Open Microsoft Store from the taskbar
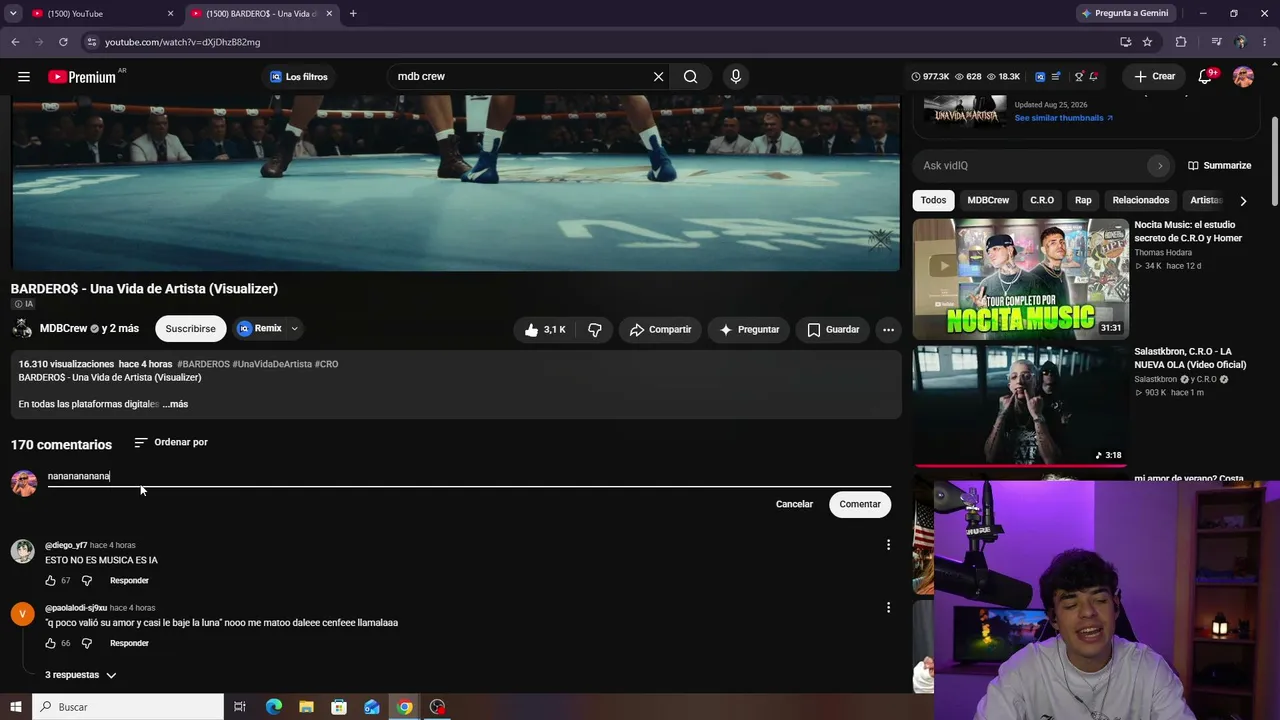 tap(339, 707)
